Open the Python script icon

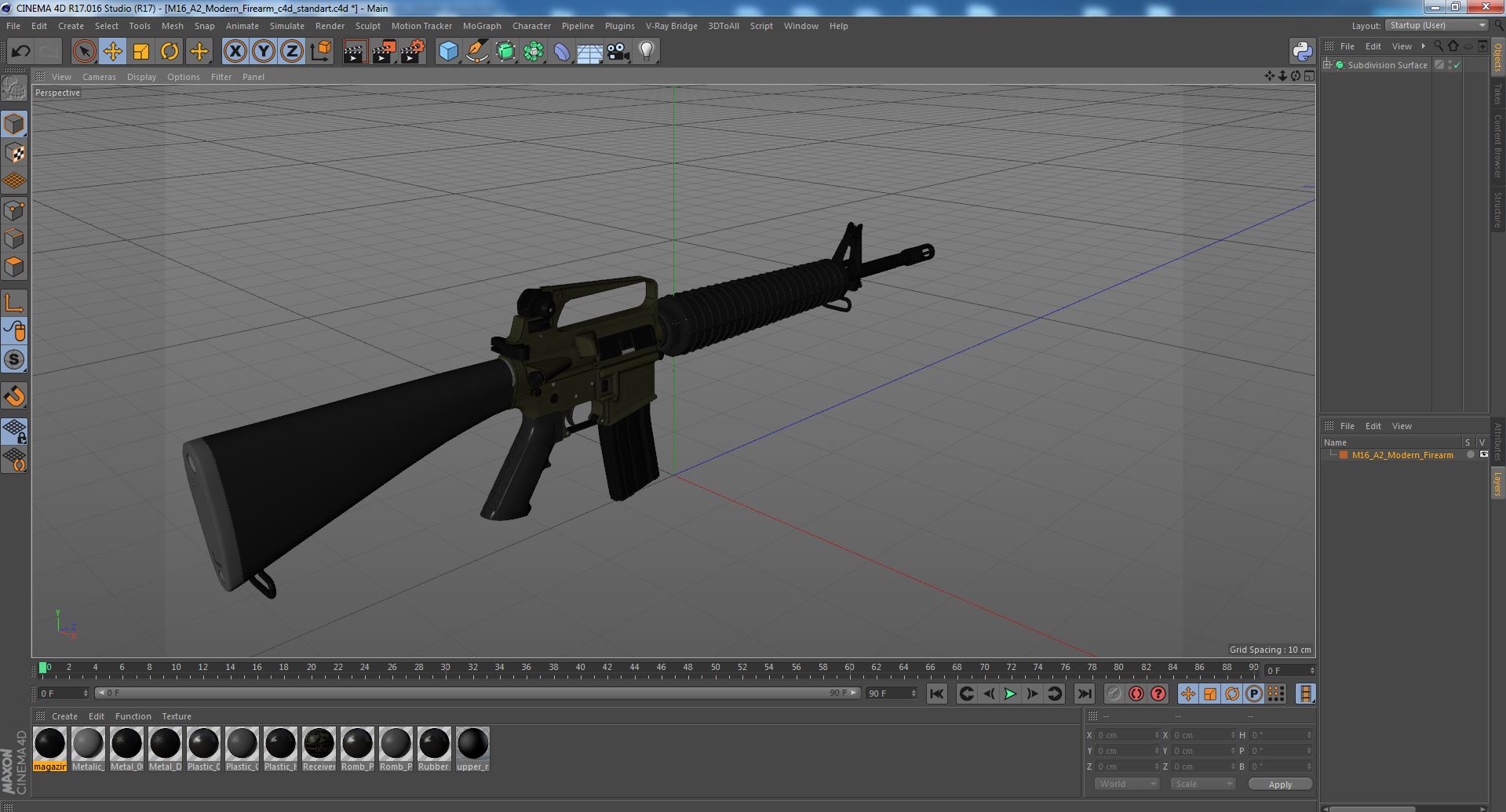(1302, 52)
